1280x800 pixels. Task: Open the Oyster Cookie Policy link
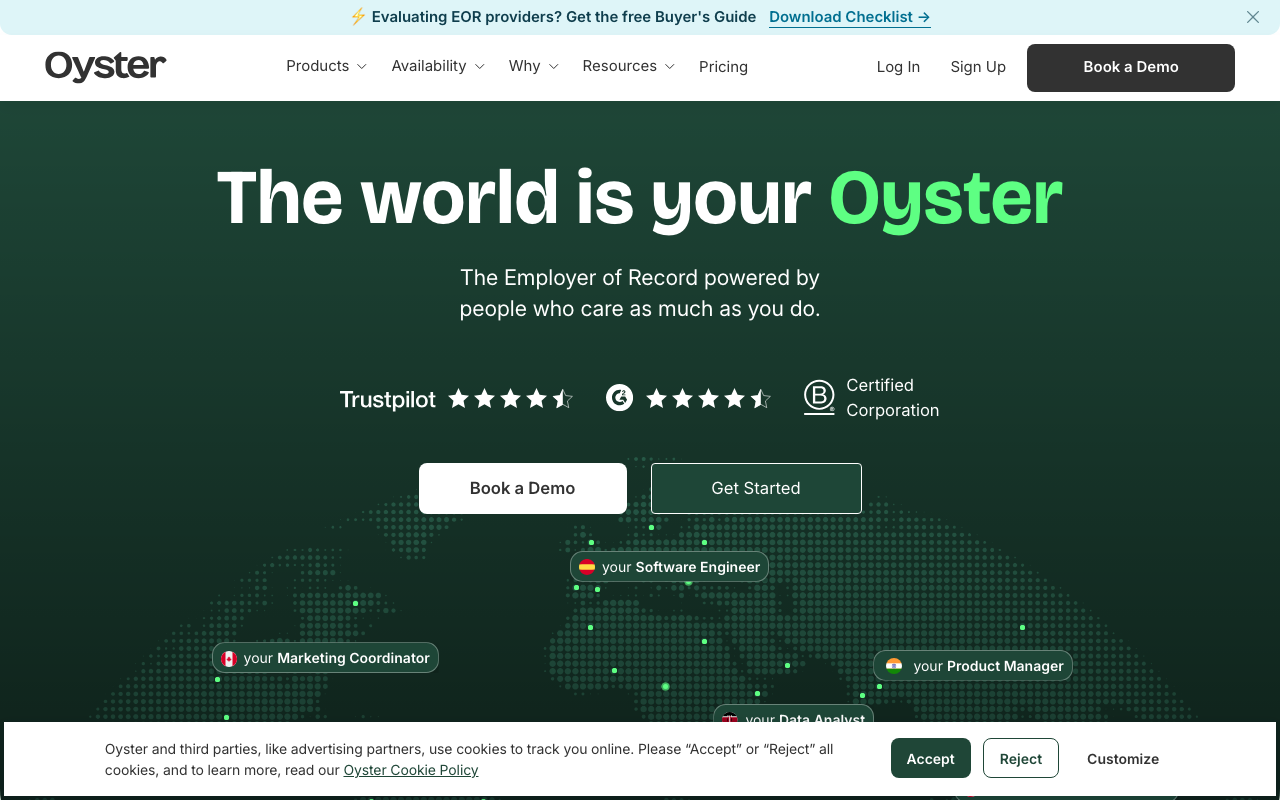pyautogui.click(x=411, y=770)
